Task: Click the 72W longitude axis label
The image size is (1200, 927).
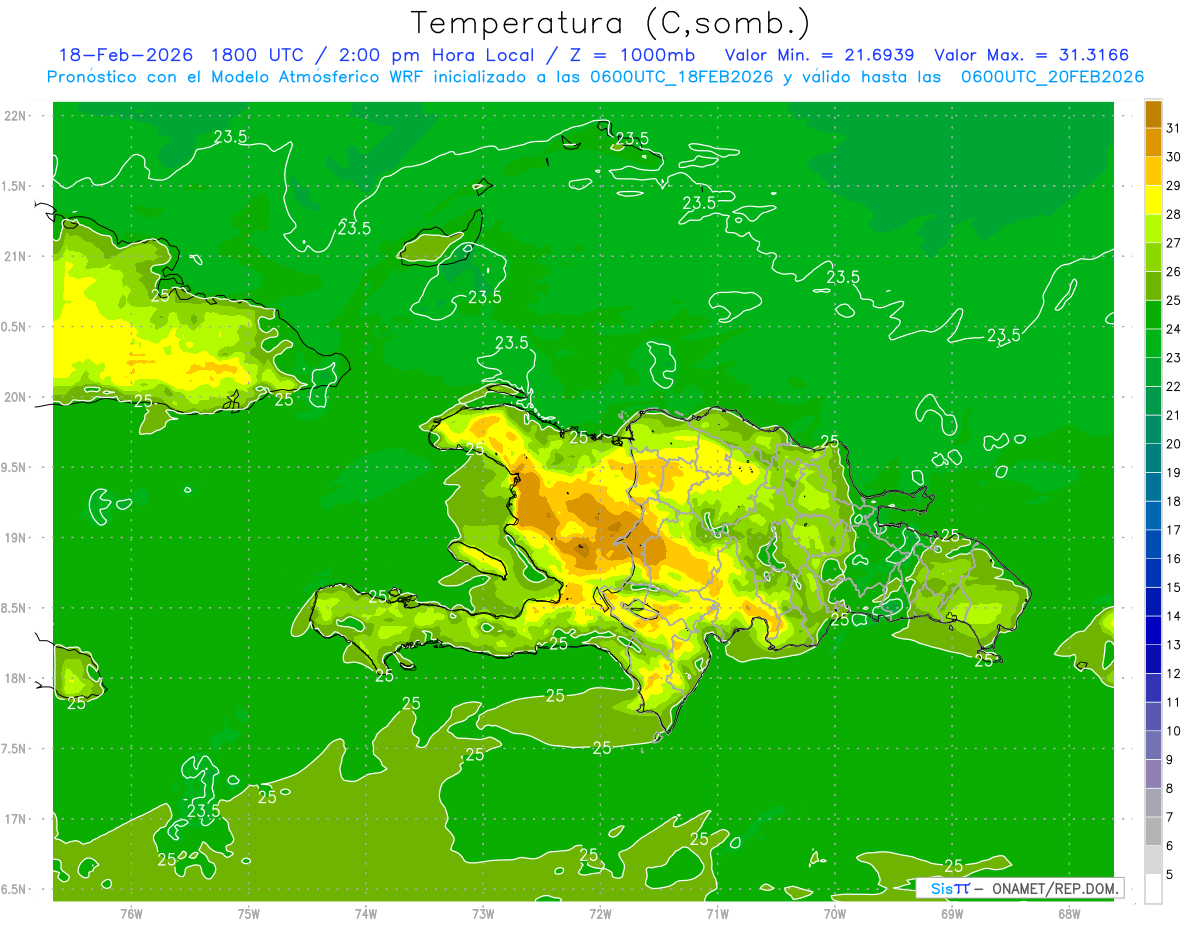Action: (x=600, y=913)
